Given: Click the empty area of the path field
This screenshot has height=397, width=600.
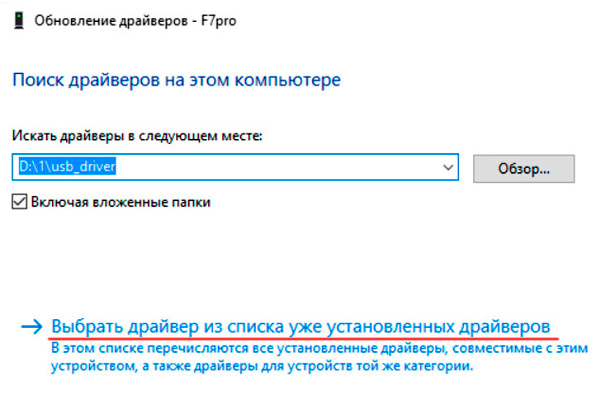Looking at the screenshot, I should pos(277,167).
